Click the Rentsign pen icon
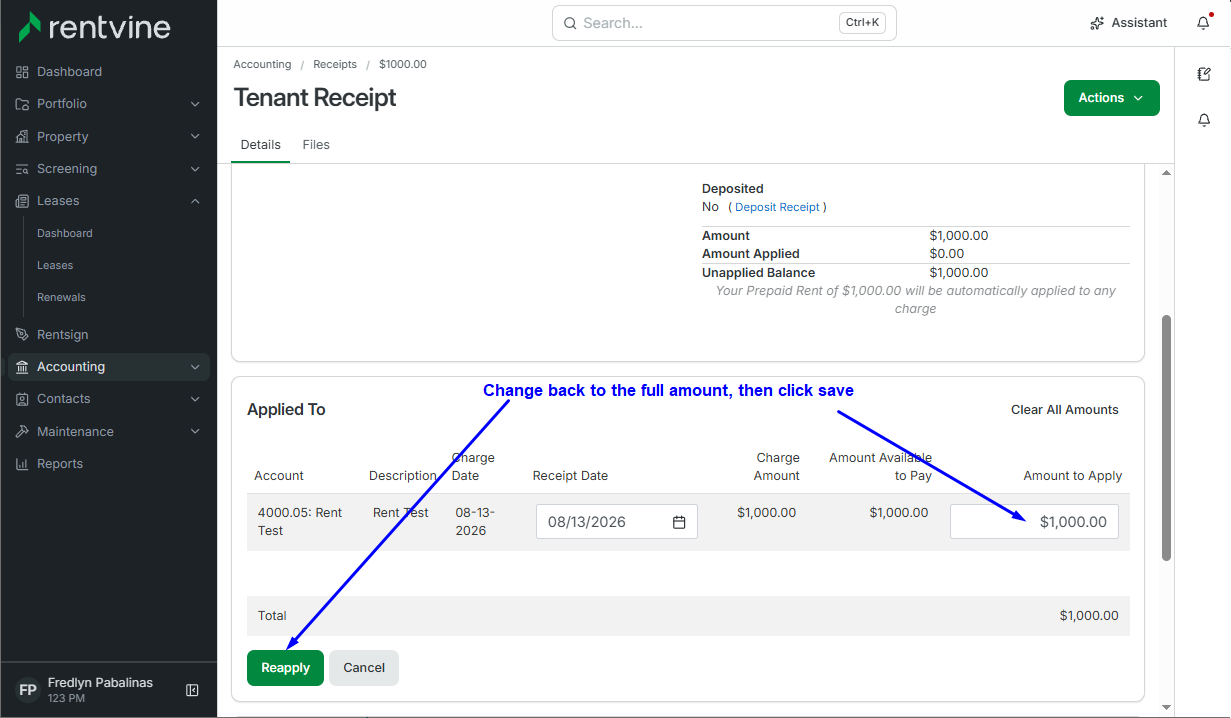 [22, 335]
